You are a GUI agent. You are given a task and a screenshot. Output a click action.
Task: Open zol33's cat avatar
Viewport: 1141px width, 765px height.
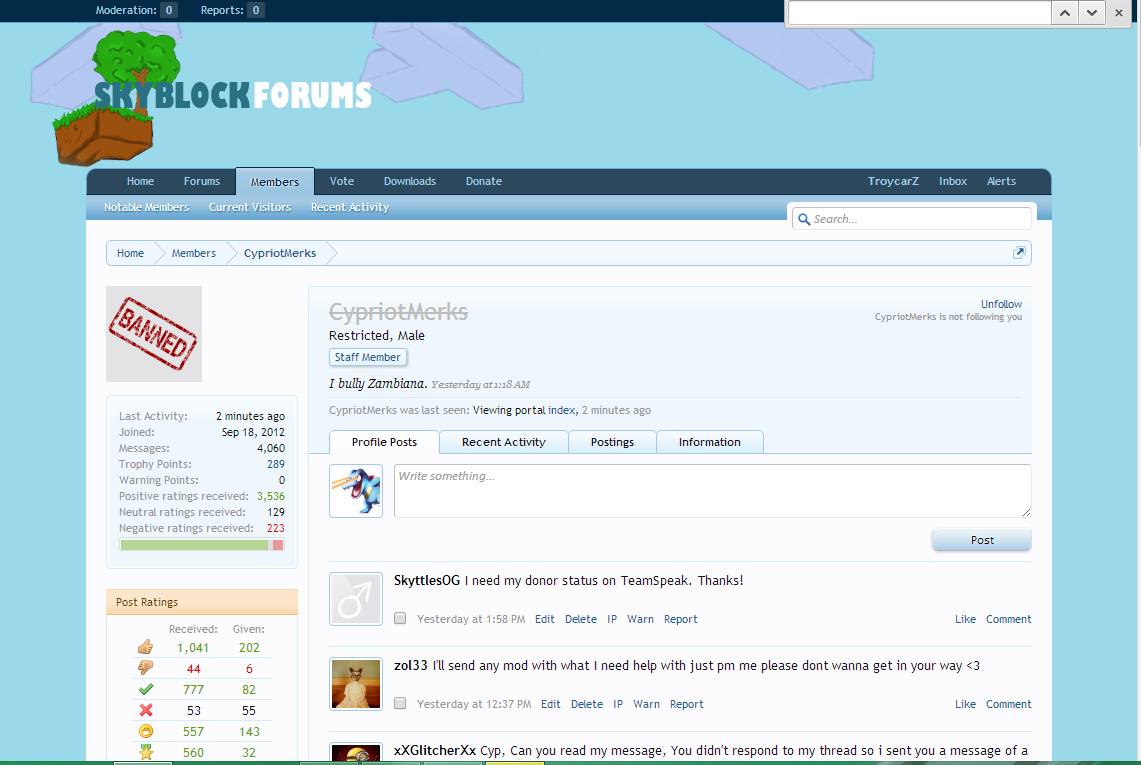pyautogui.click(x=356, y=684)
